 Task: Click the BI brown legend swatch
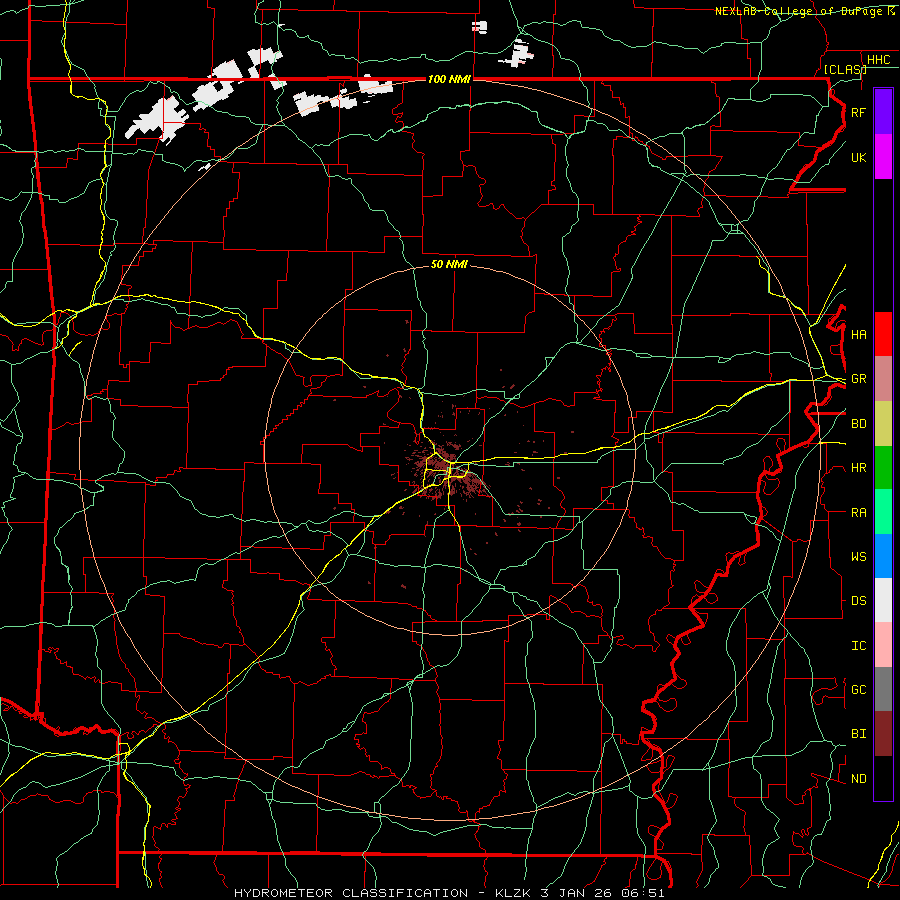click(x=883, y=734)
